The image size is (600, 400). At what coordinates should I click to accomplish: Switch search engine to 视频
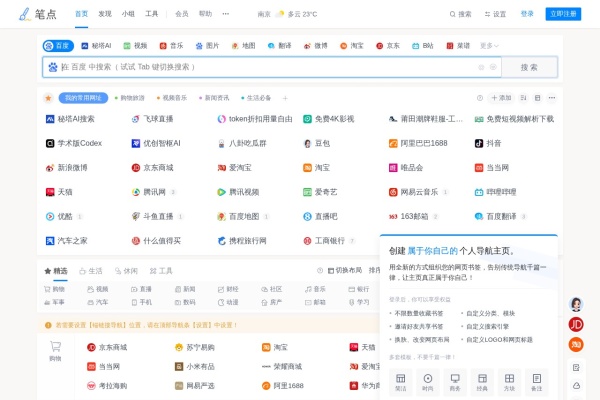pyautogui.click(x=135, y=46)
